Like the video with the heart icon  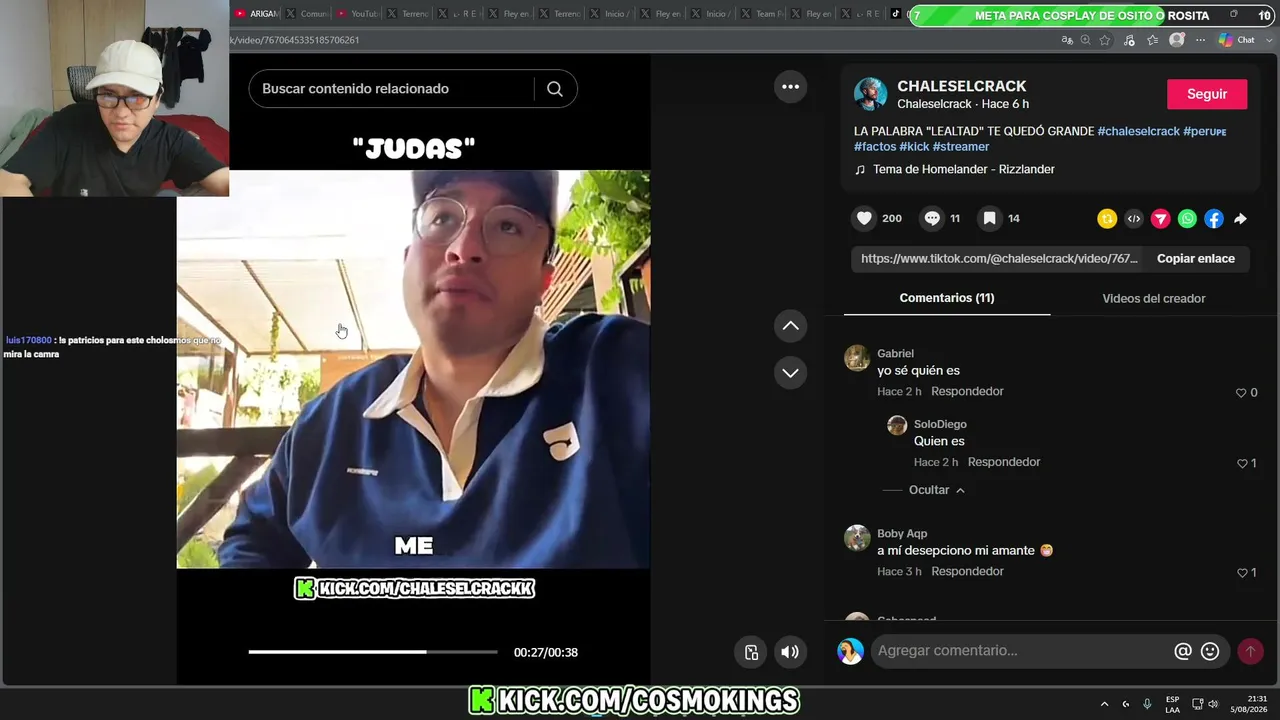865,218
